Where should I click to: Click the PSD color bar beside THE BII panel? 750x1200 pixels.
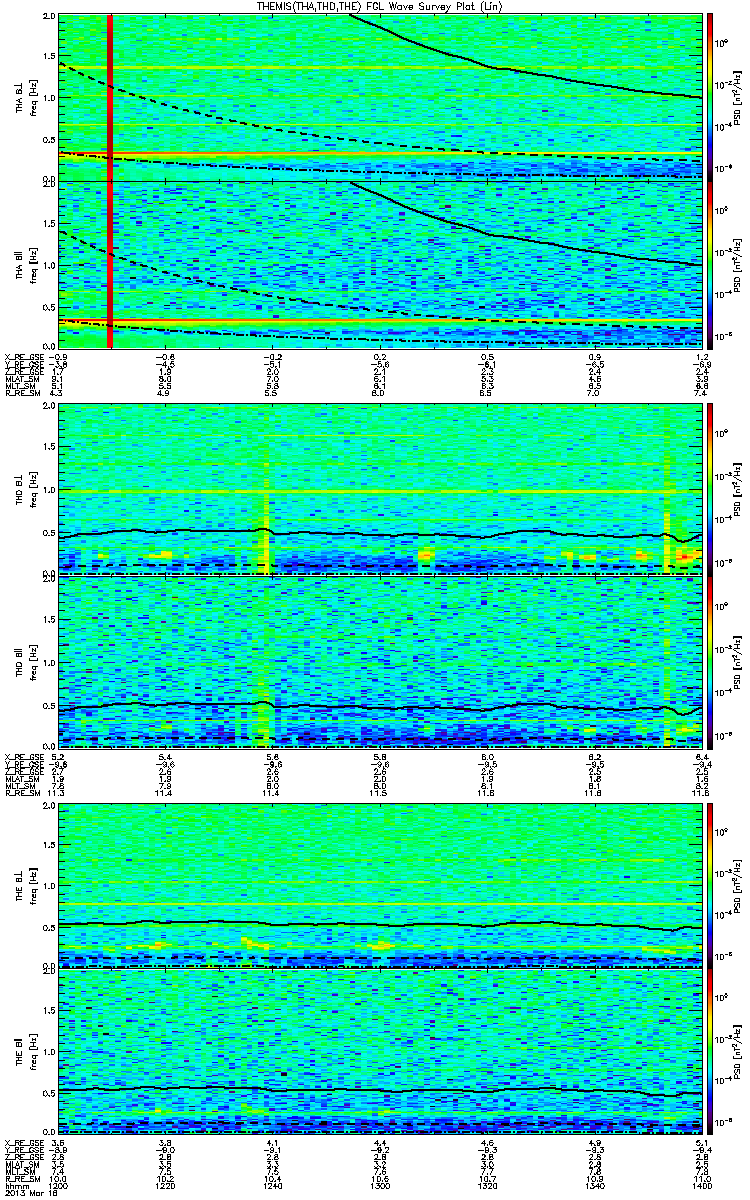click(x=711, y=1052)
